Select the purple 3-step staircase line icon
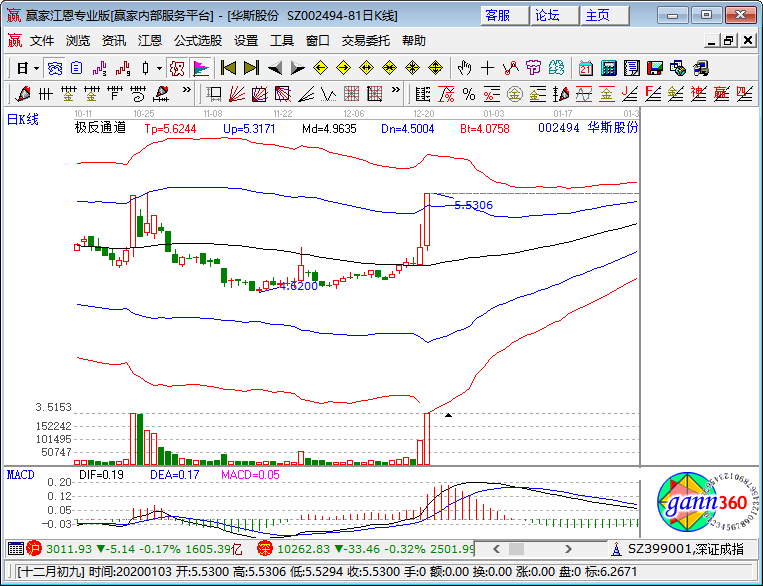This screenshot has width=763, height=586. [100, 68]
